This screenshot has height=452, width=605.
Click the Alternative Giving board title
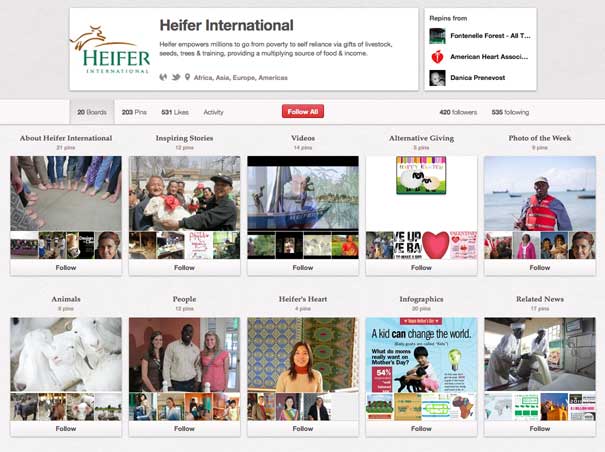pyautogui.click(x=421, y=138)
